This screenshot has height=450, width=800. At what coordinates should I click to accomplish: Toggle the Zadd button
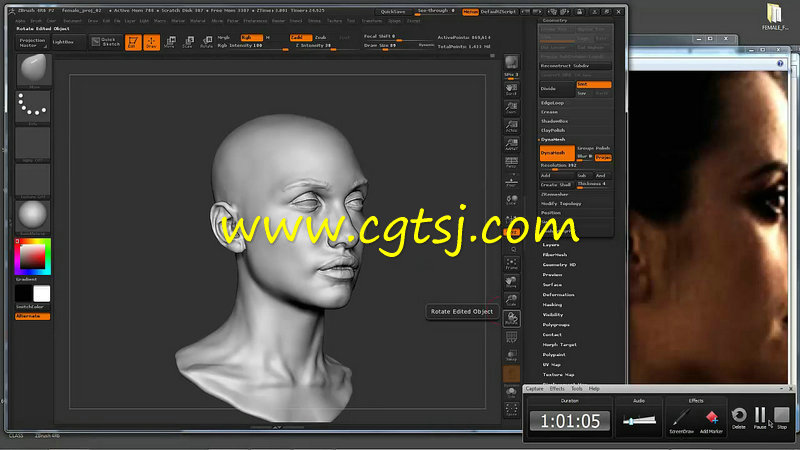[301, 37]
